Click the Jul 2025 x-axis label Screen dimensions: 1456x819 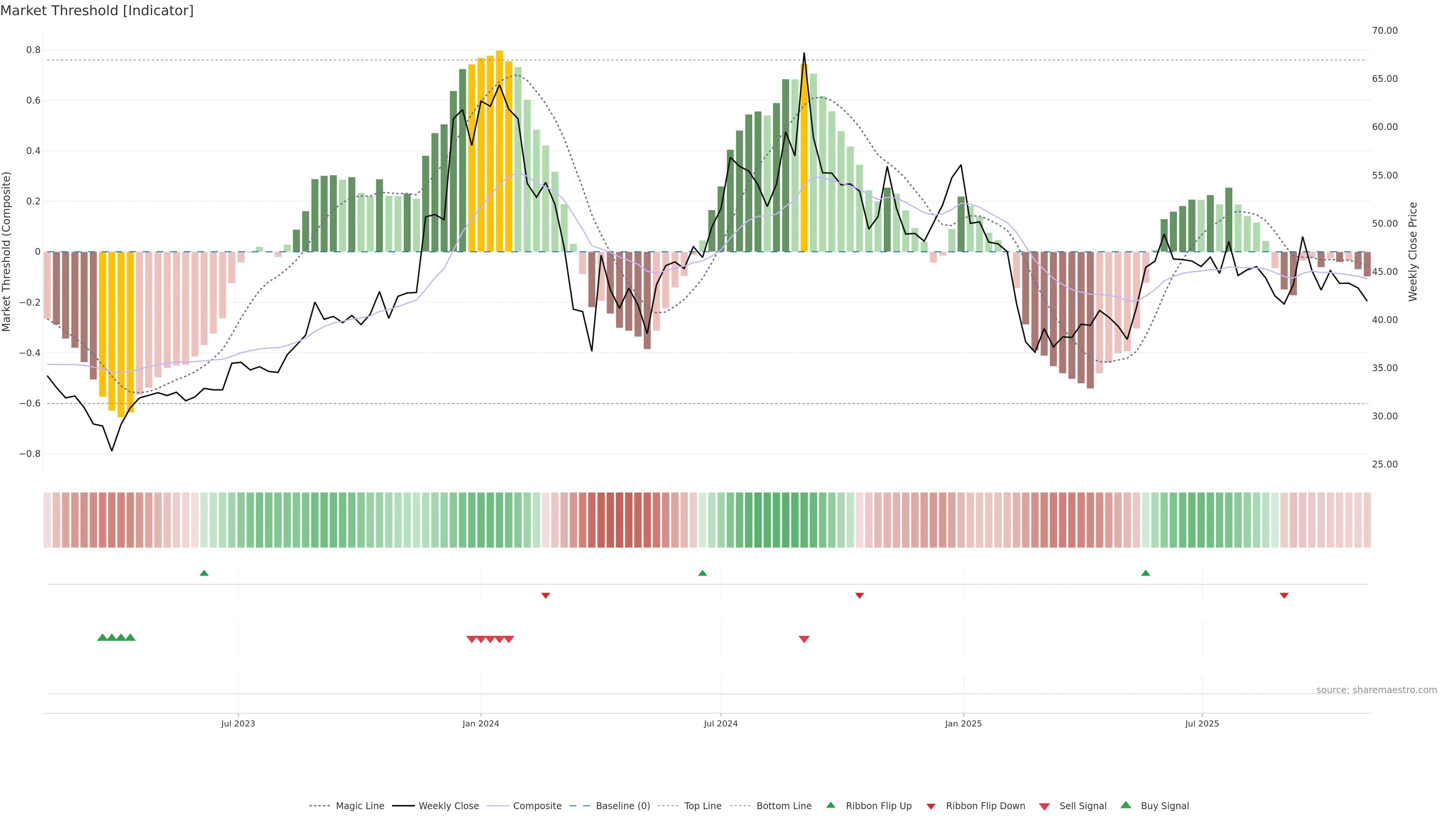click(x=1202, y=723)
